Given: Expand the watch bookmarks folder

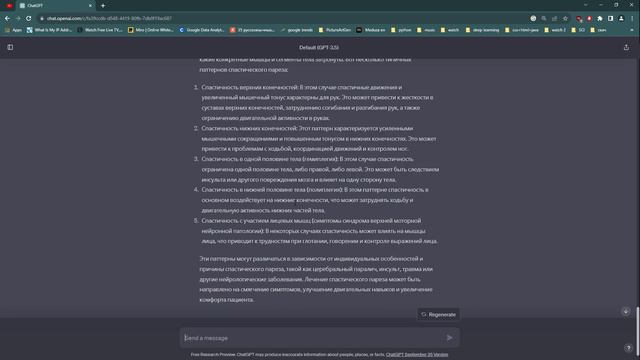Looking at the screenshot, I should [450, 30].
